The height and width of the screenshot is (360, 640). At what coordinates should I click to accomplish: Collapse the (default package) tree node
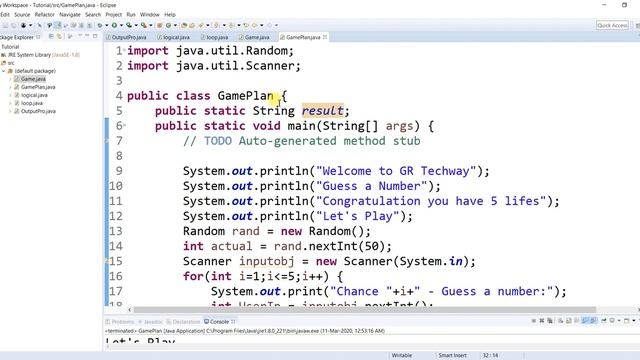click(x=4, y=71)
